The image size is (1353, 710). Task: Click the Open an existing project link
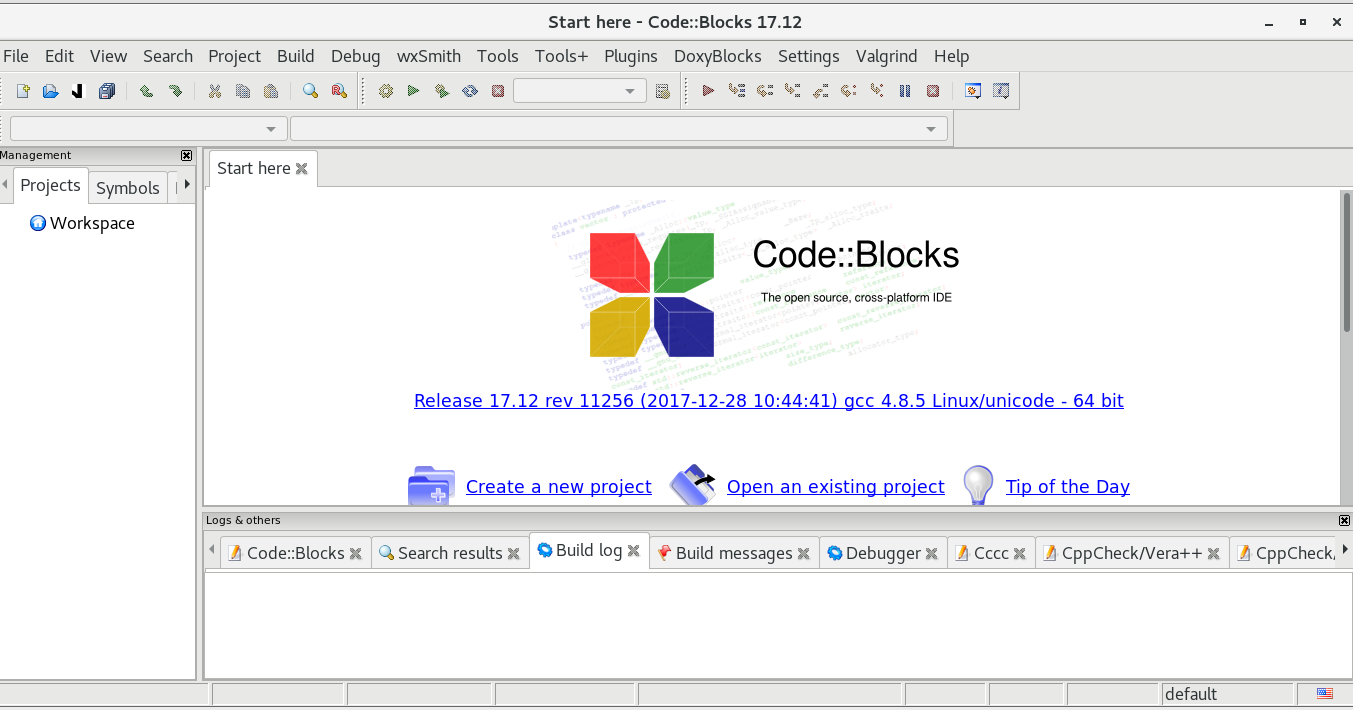pos(835,487)
